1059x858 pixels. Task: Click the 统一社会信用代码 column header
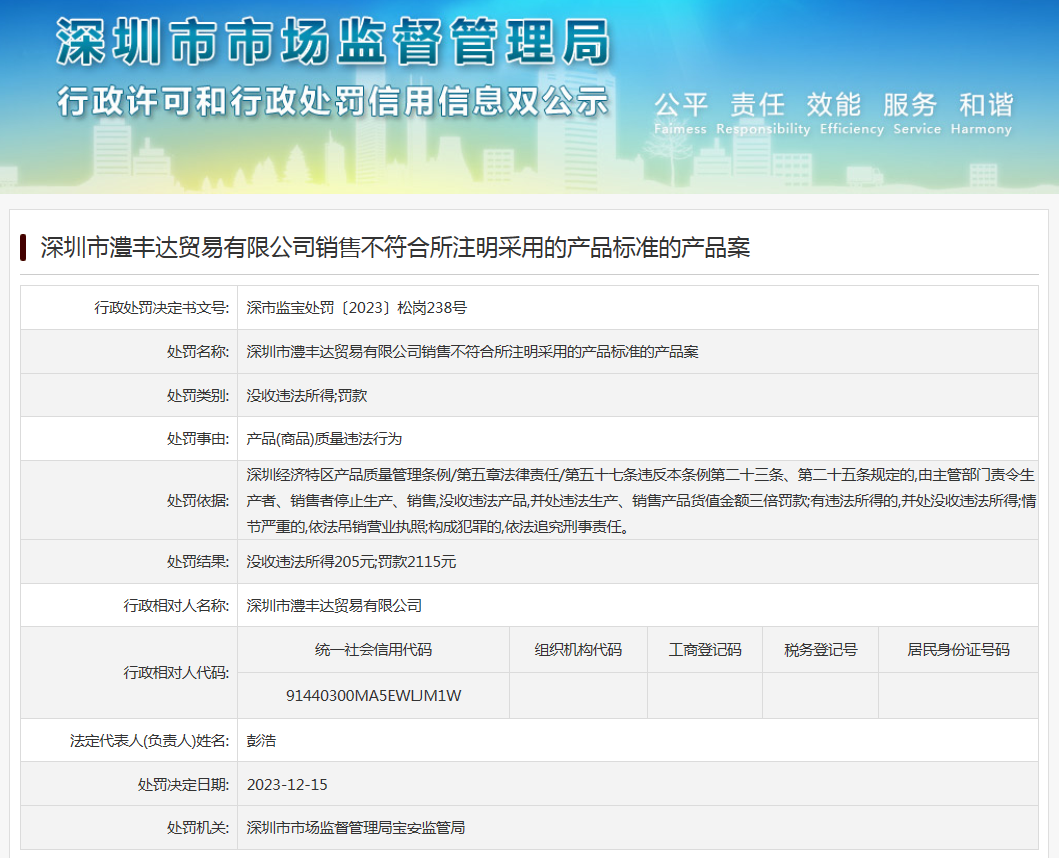point(373,649)
